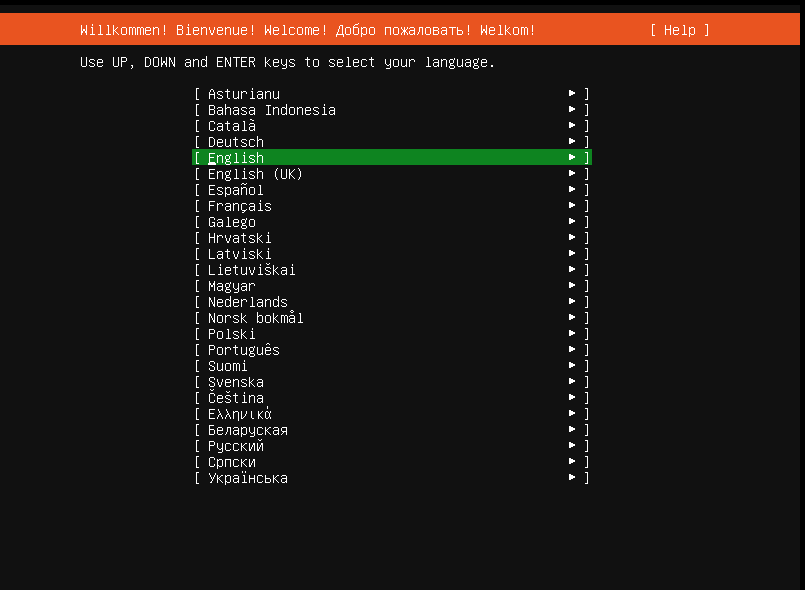Choose Deutsch as installer language
The image size is (805, 590).
coord(392,142)
